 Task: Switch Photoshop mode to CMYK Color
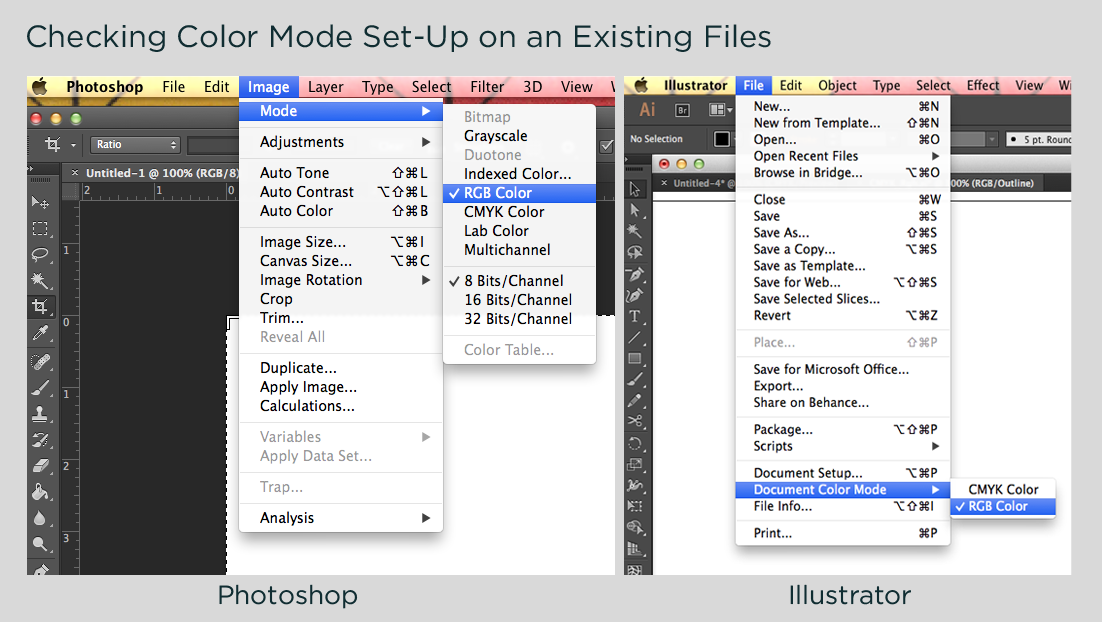[x=519, y=212]
